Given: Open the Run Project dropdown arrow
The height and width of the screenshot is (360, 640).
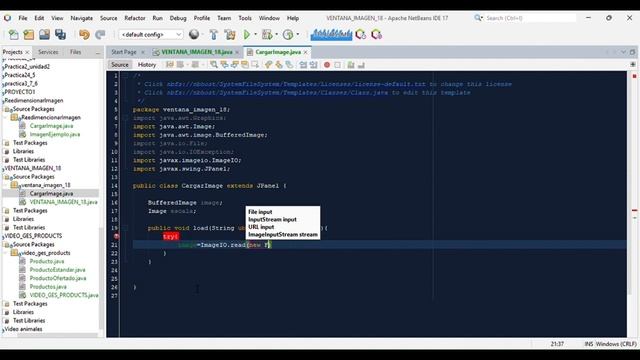Looking at the screenshot, I should [256, 35].
